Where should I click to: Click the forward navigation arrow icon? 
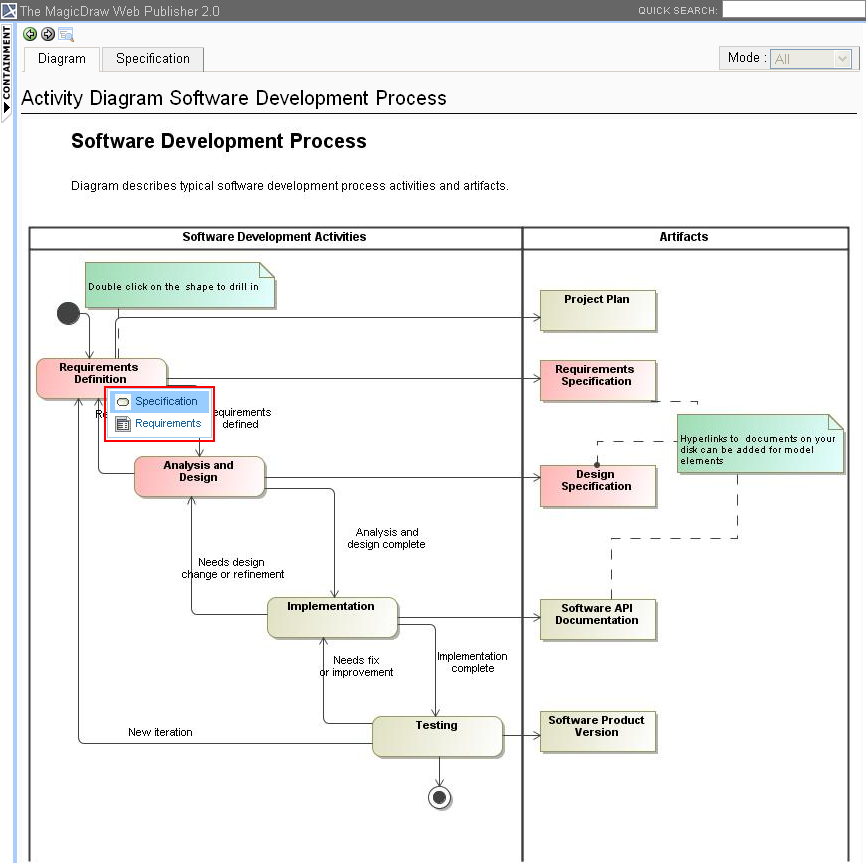[x=47, y=34]
